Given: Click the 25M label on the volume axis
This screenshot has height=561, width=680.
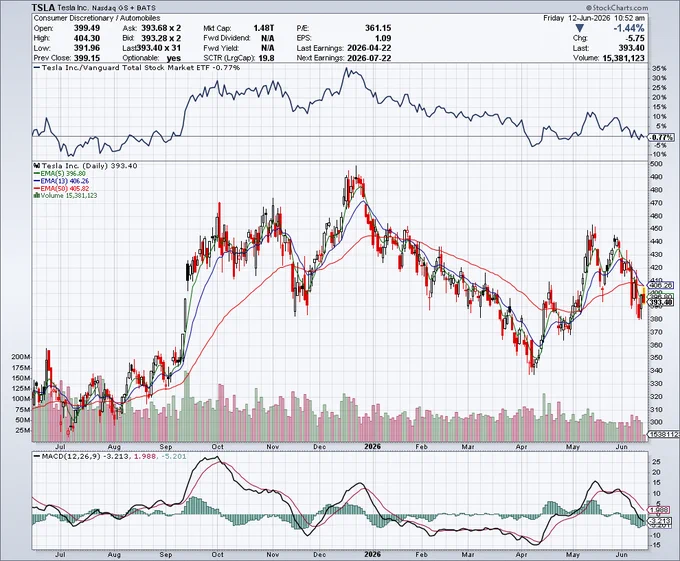Looking at the screenshot, I should pos(23,431).
